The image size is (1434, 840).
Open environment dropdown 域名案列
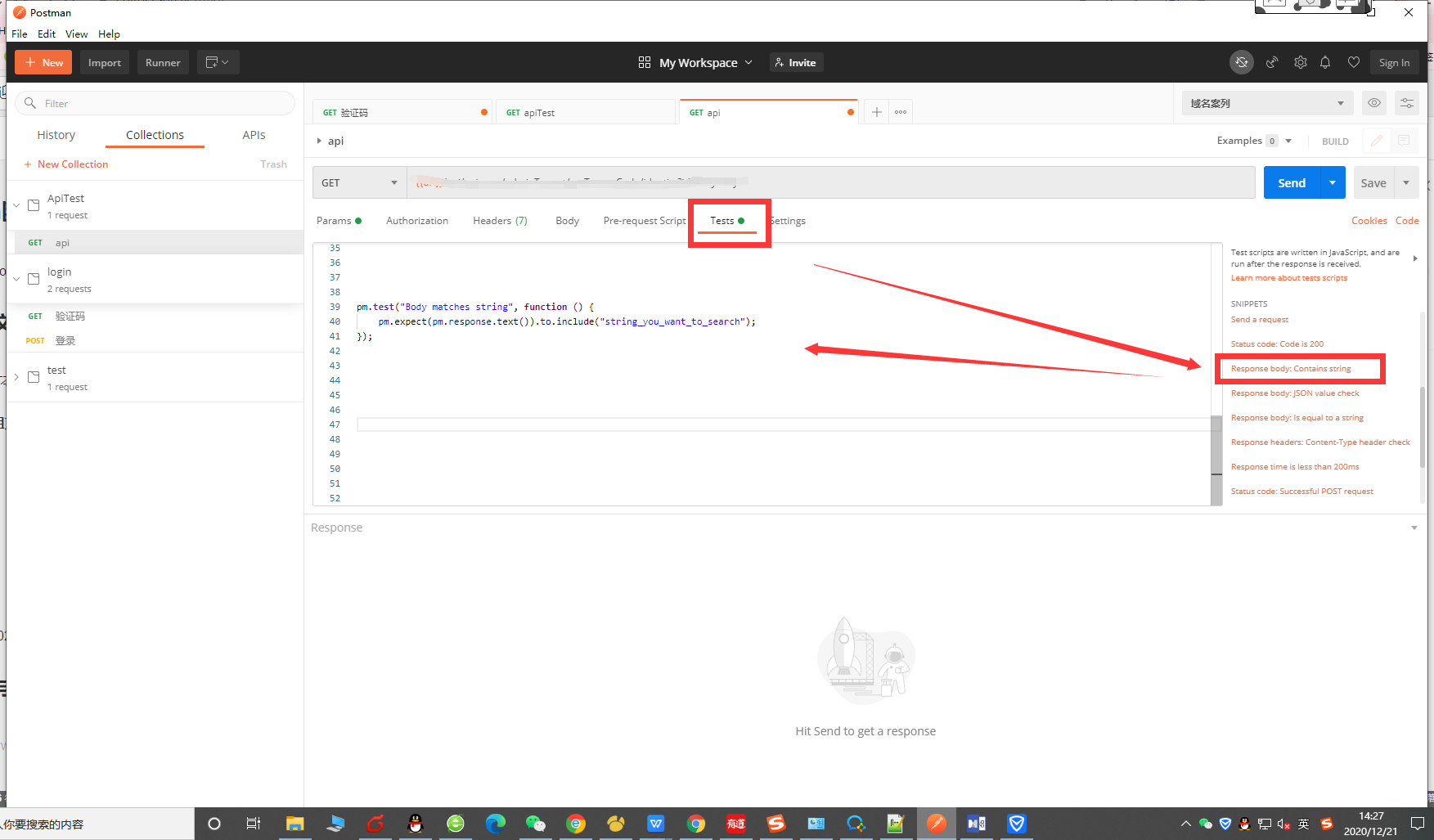pyautogui.click(x=1267, y=103)
